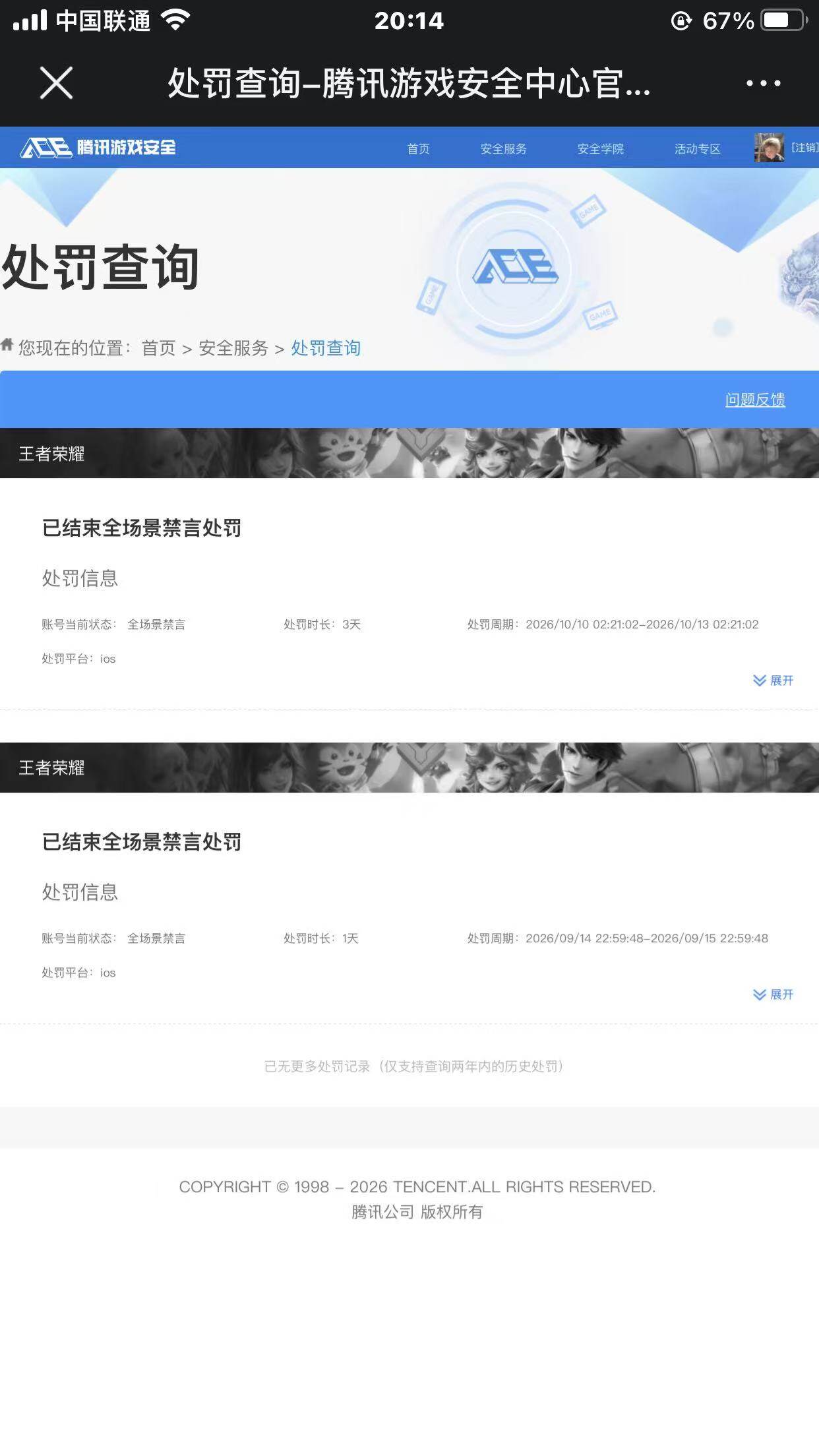Viewport: 819px width, 1456px height.
Task: Open the 首页 nav item
Action: point(418,149)
